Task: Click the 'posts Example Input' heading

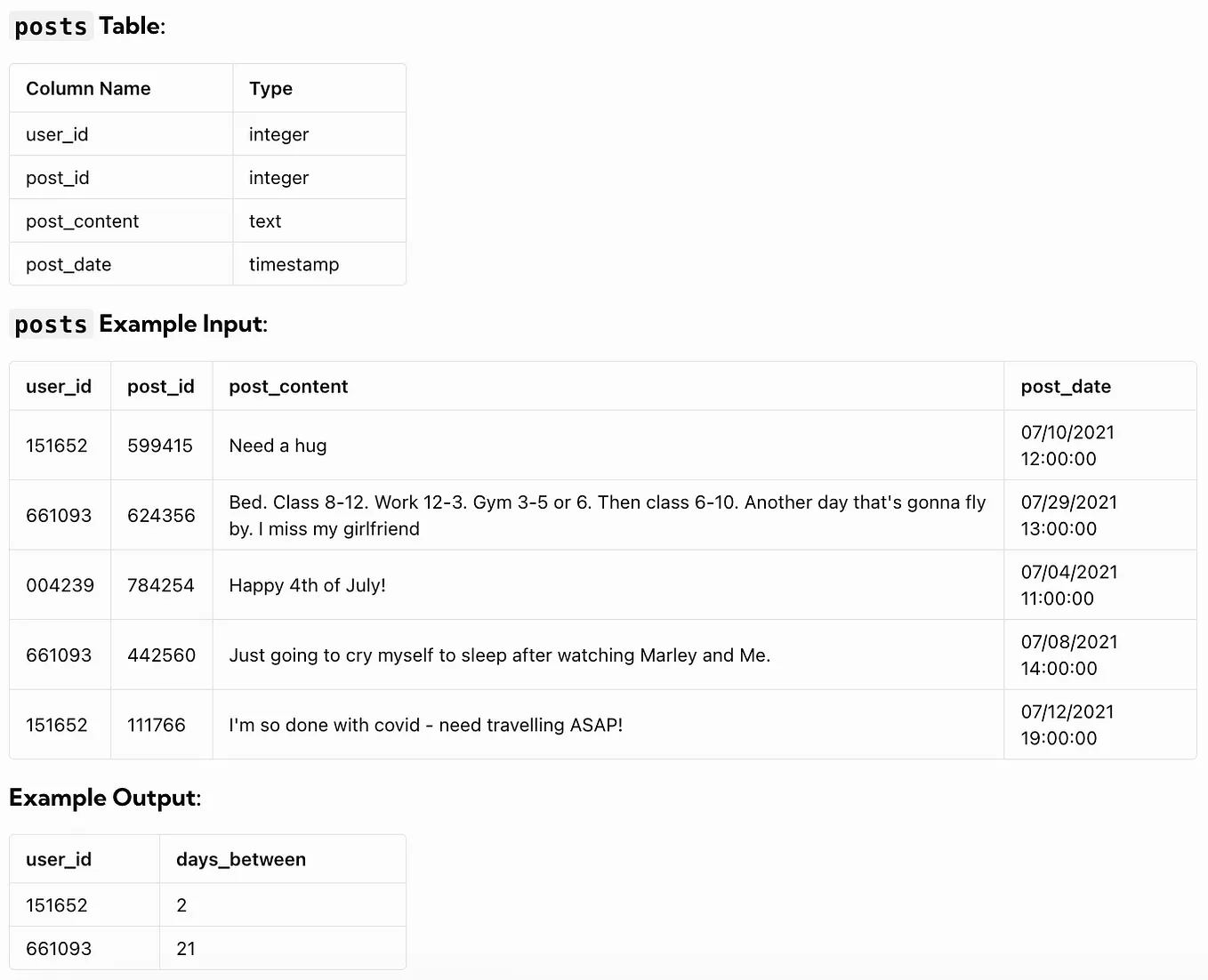Action: click(138, 324)
